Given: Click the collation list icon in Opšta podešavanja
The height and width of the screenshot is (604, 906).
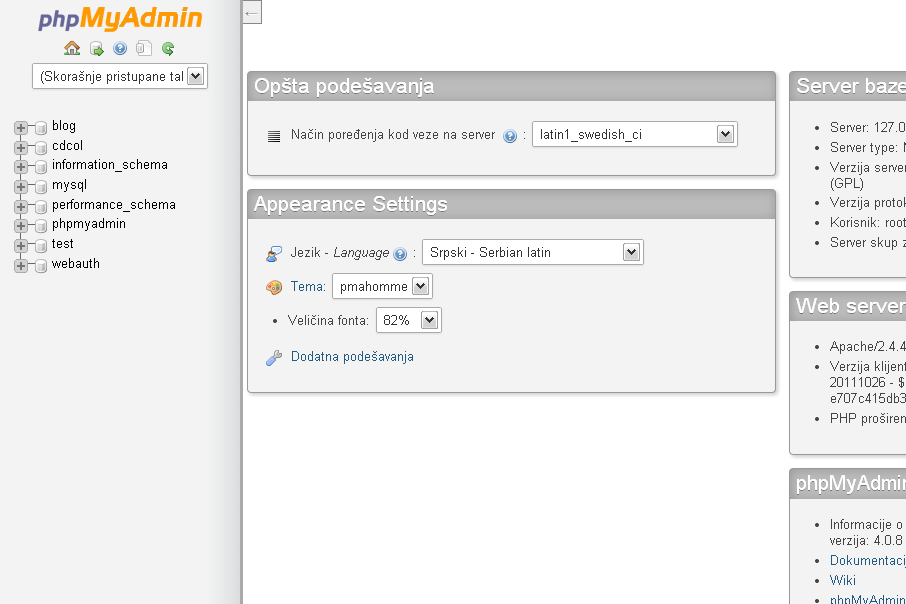Looking at the screenshot, I should click(274, 136).
